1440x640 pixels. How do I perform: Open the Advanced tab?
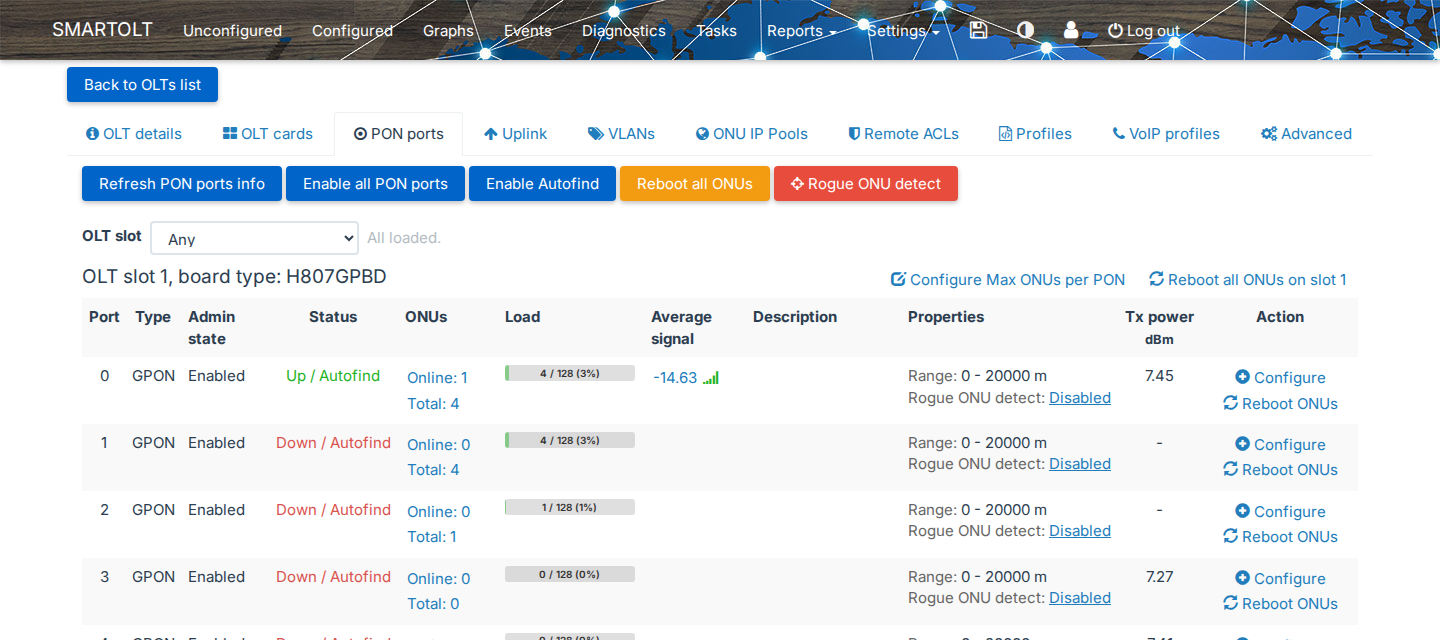pyautogui.click(x=1306, y=134)
